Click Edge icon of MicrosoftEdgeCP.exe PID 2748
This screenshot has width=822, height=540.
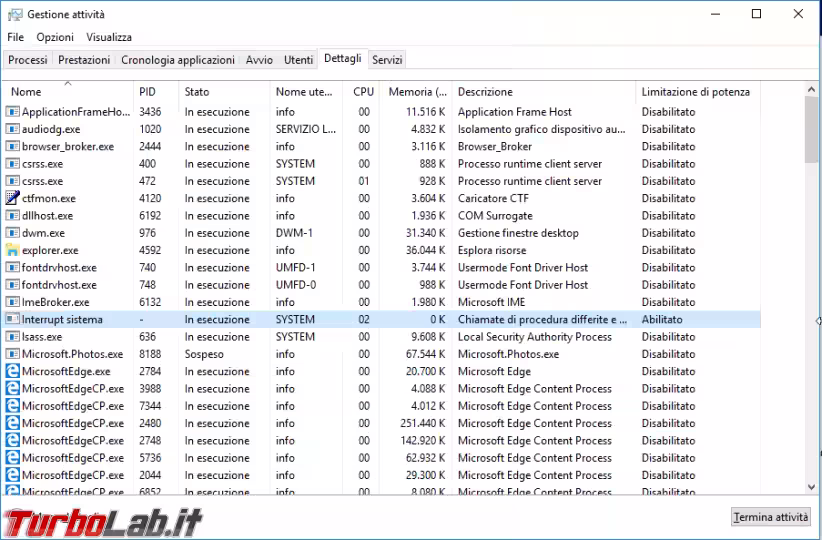pyautogui.click(x=13, y=440)
